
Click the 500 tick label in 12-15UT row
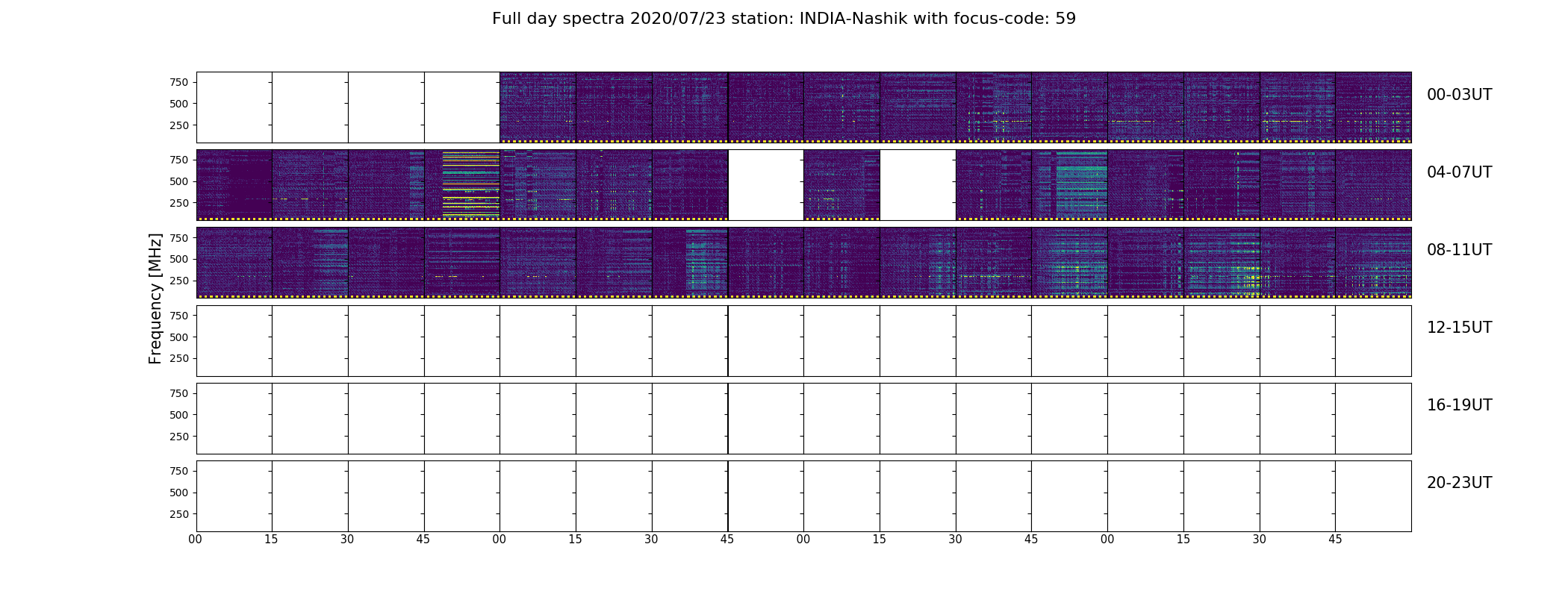(179, 337)
